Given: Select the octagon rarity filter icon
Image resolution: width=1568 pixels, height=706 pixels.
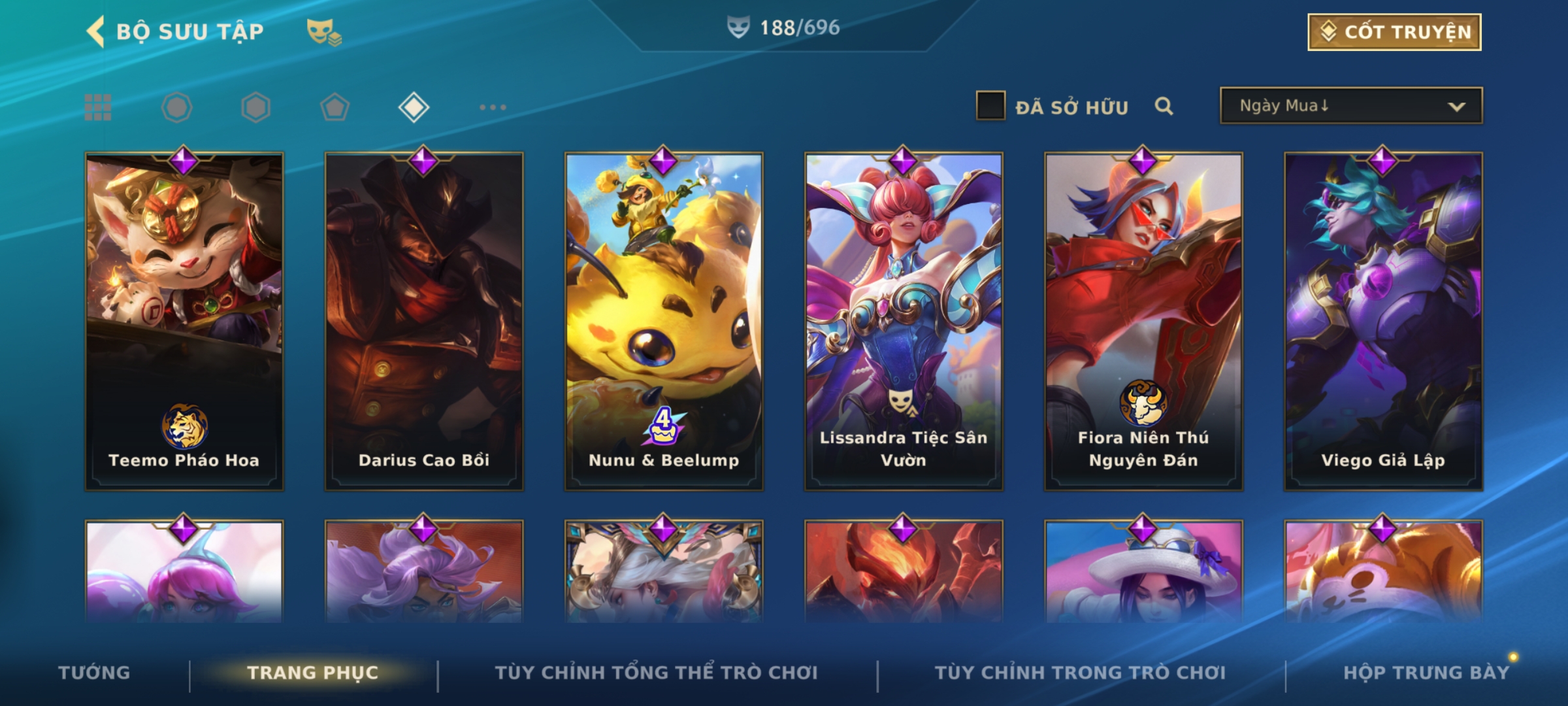Looking at the screenshot, I should [177, 107].
